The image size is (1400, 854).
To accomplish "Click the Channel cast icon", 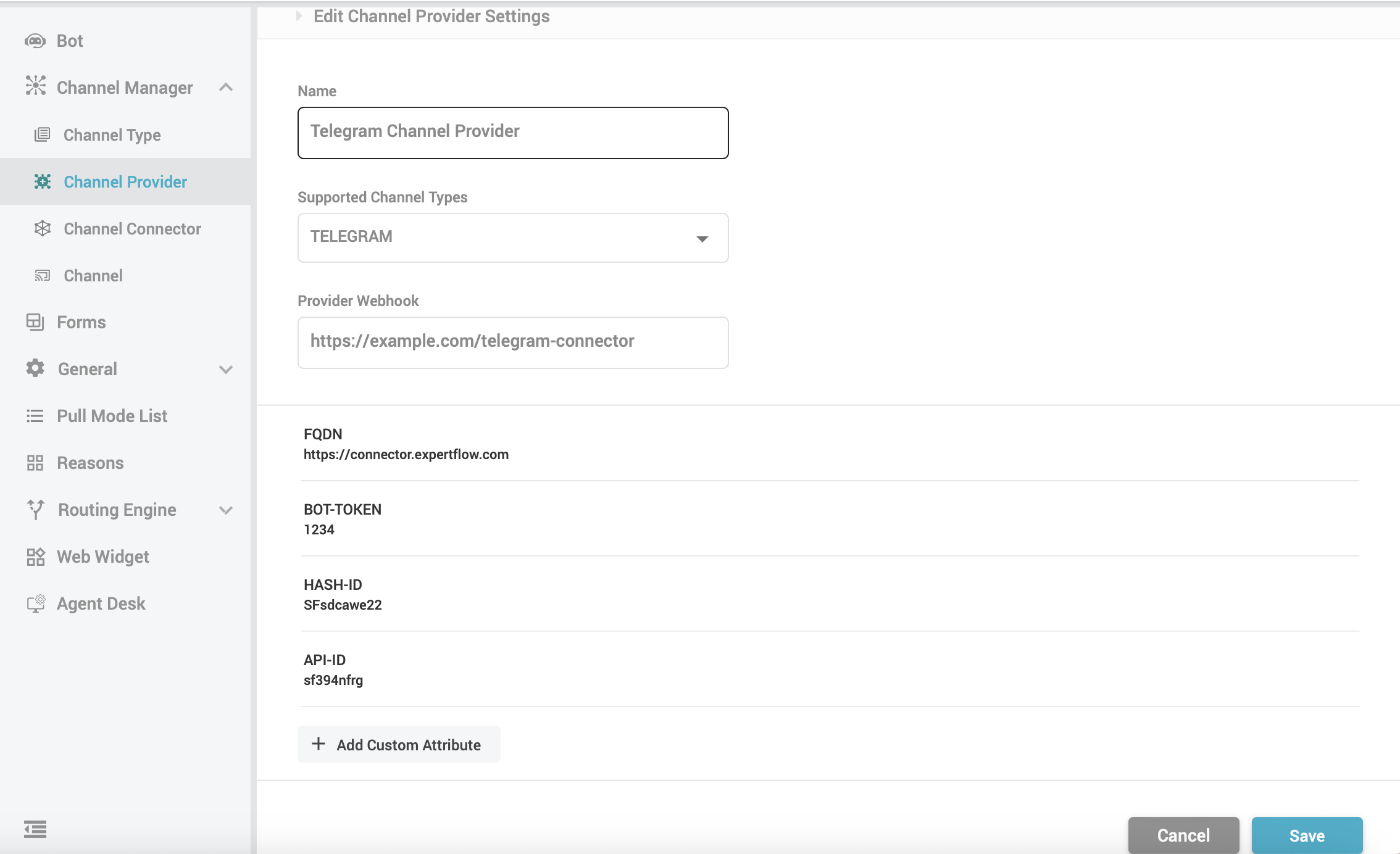I will pyautogui.click(x=42, y=275).
